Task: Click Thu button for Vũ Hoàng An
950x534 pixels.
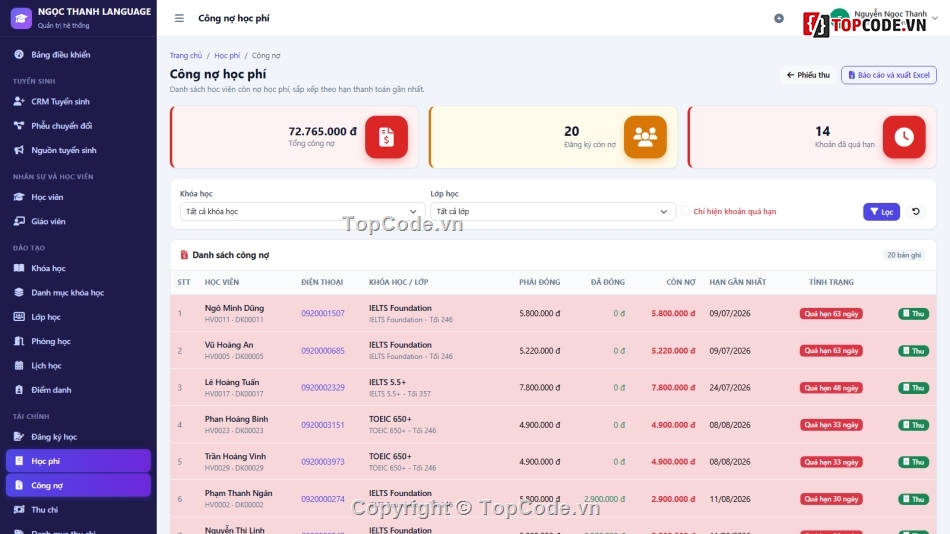Action: [x=914, y=350]
